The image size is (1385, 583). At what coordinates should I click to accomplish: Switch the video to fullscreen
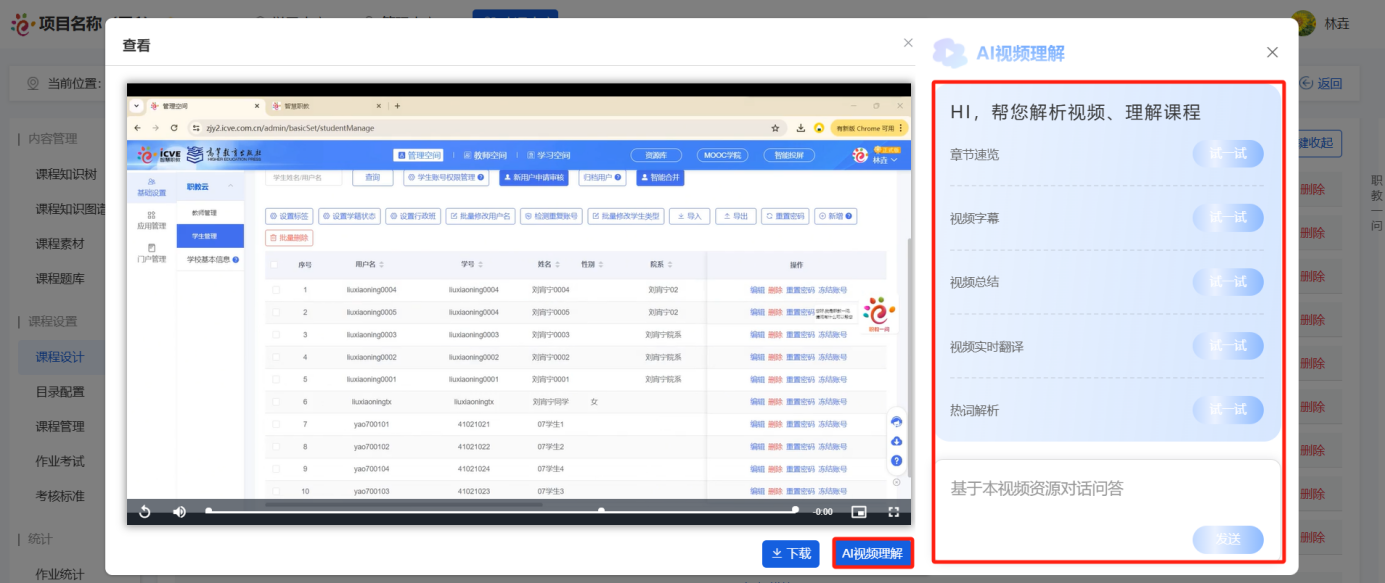(894, 512)
